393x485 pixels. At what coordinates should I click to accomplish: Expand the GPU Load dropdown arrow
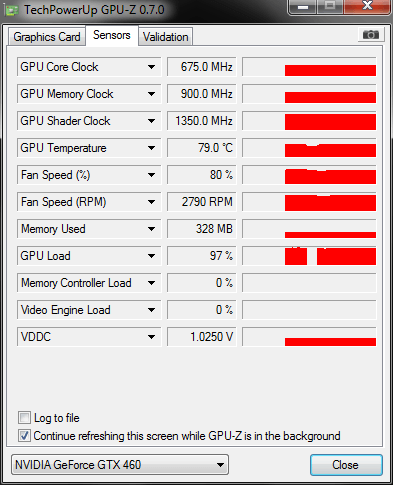click(x=151, y=256)
